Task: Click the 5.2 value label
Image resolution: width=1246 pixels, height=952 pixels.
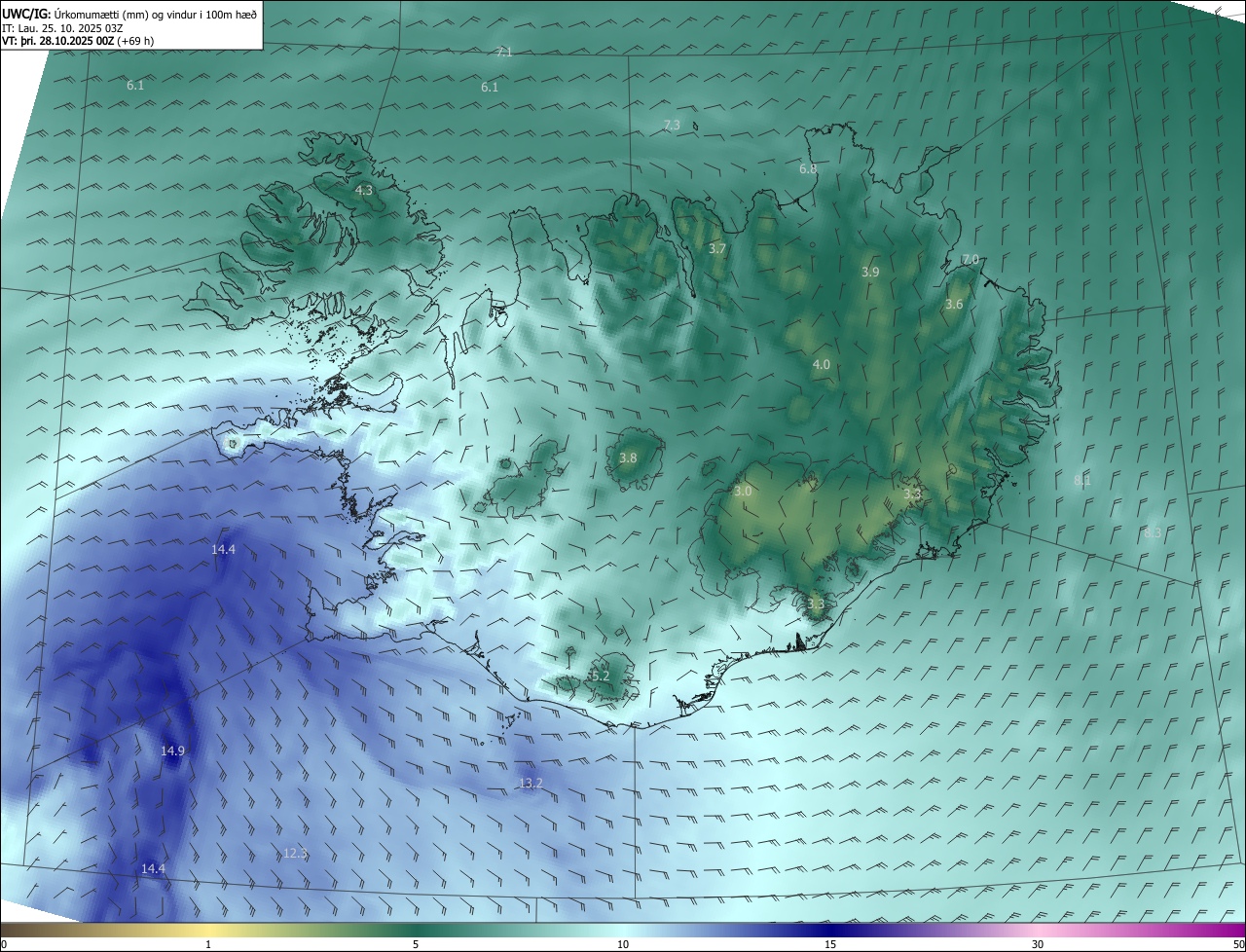Action: 600,677
